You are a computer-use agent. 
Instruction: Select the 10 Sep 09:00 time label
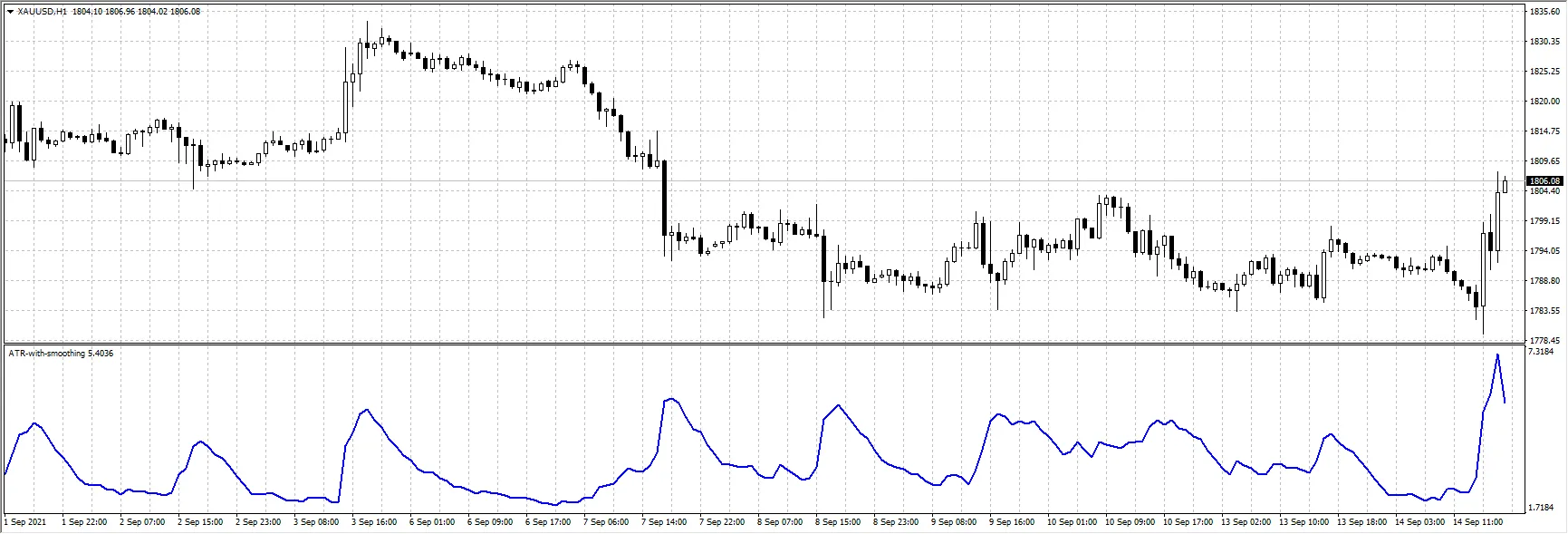coord(1128,522)
